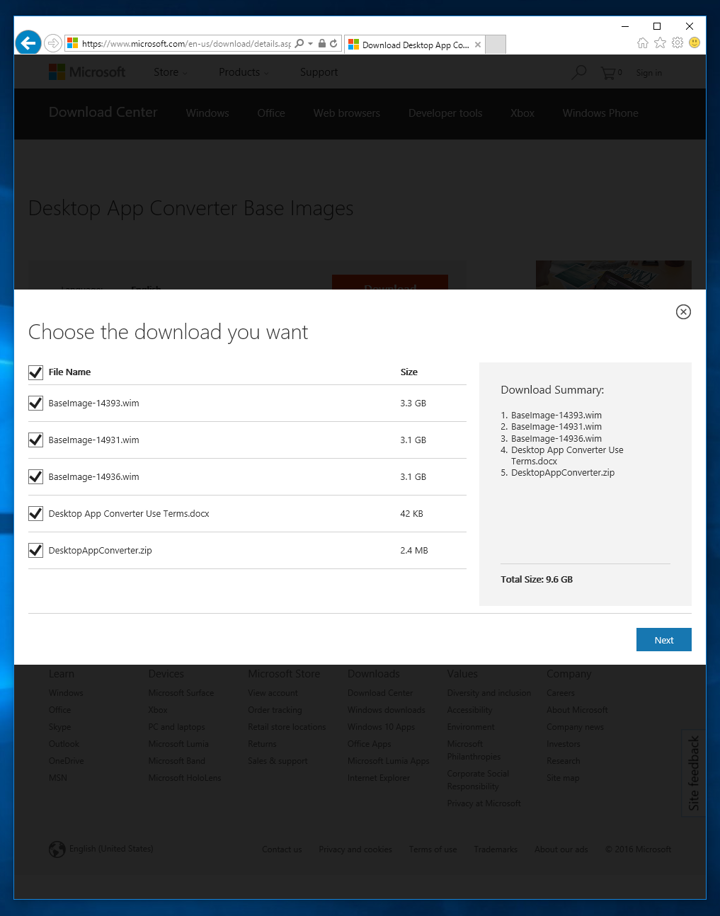Select Windows in Download Center nav
The width and height of the screenshot is (720, 916).
(207, 113)
